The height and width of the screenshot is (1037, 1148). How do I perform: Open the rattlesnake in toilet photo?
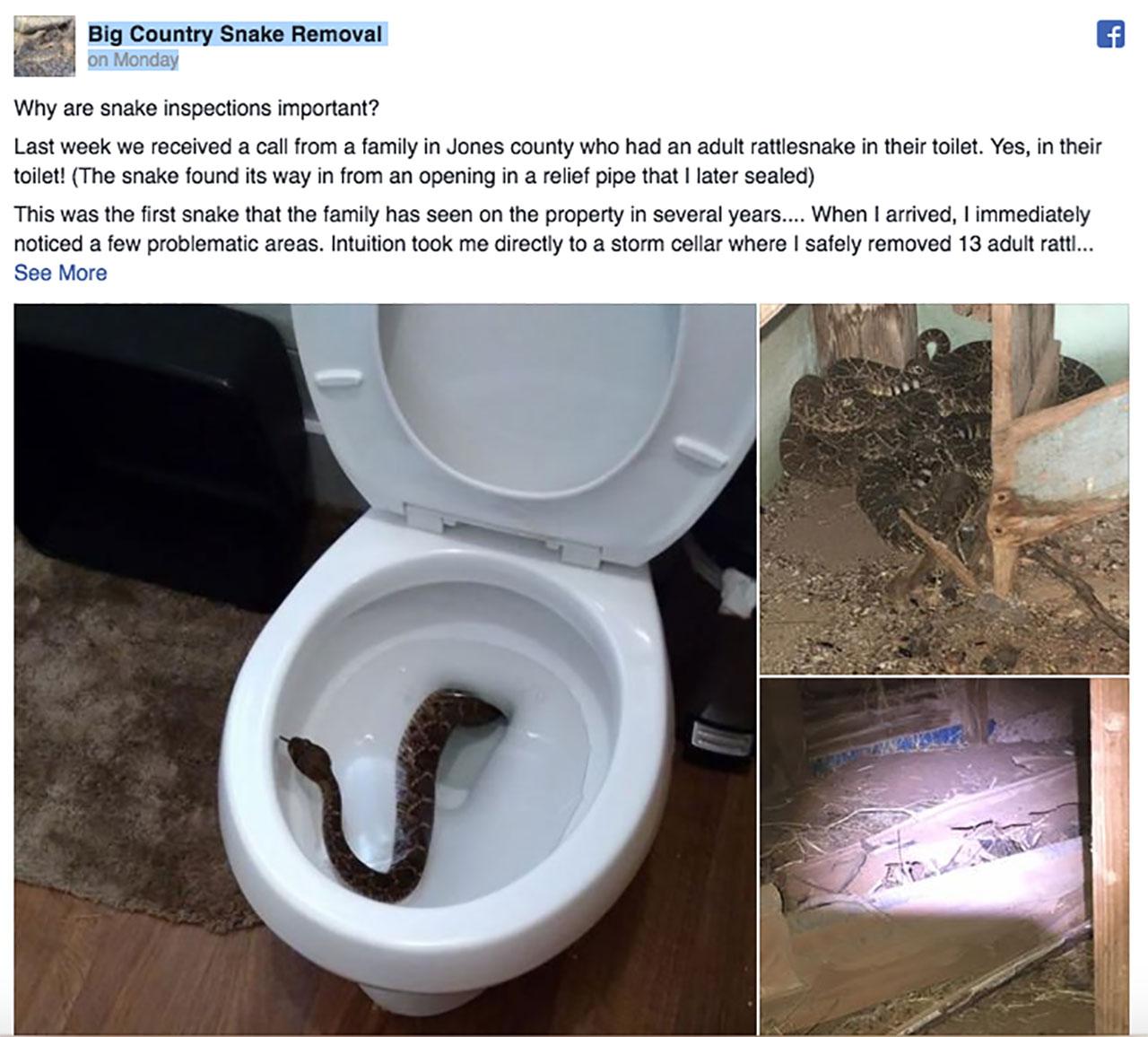coord(385,669)
